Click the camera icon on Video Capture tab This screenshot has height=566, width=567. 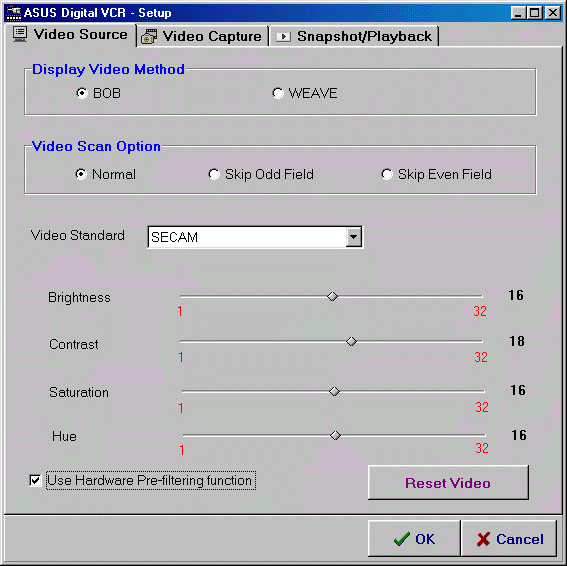(x=149, y=37)
